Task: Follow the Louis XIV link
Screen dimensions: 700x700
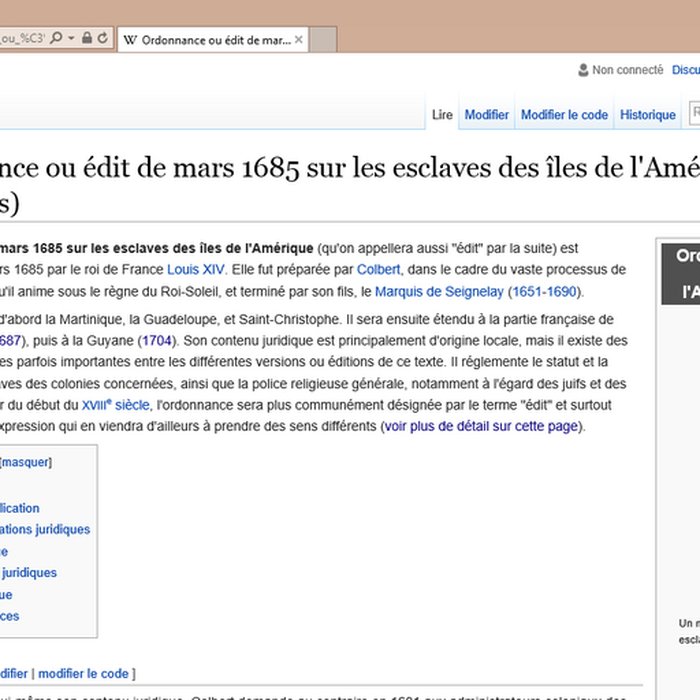Action: 196,270
